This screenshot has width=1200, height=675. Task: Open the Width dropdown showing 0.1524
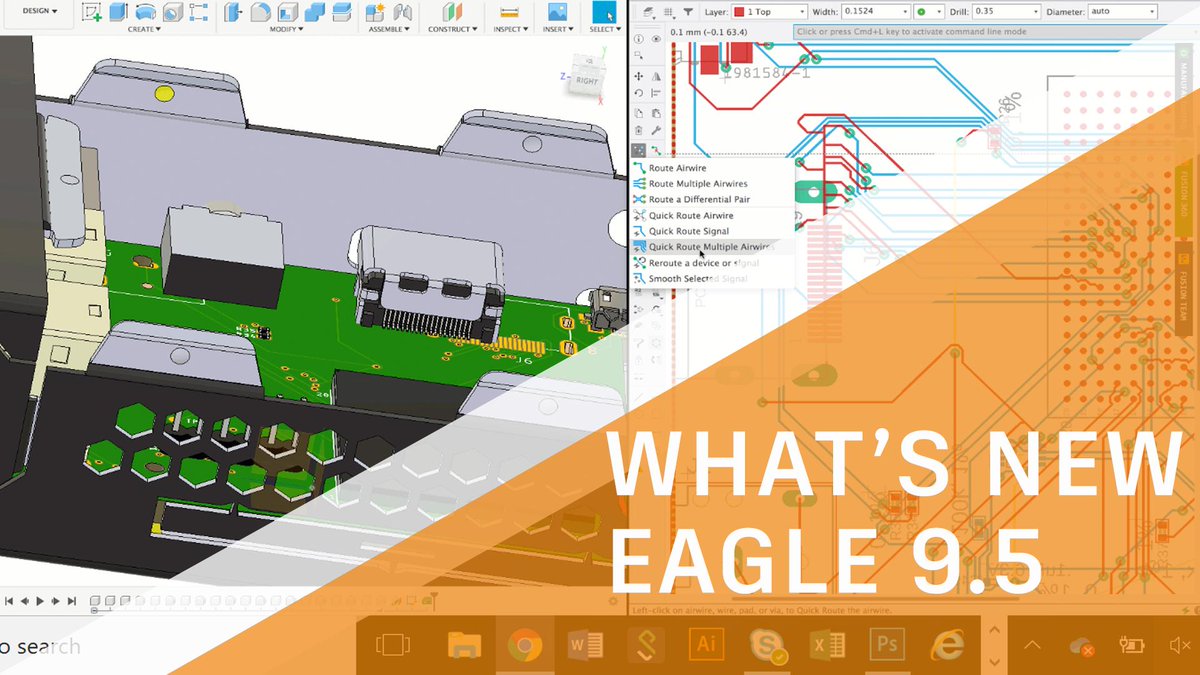pos(876,12)
